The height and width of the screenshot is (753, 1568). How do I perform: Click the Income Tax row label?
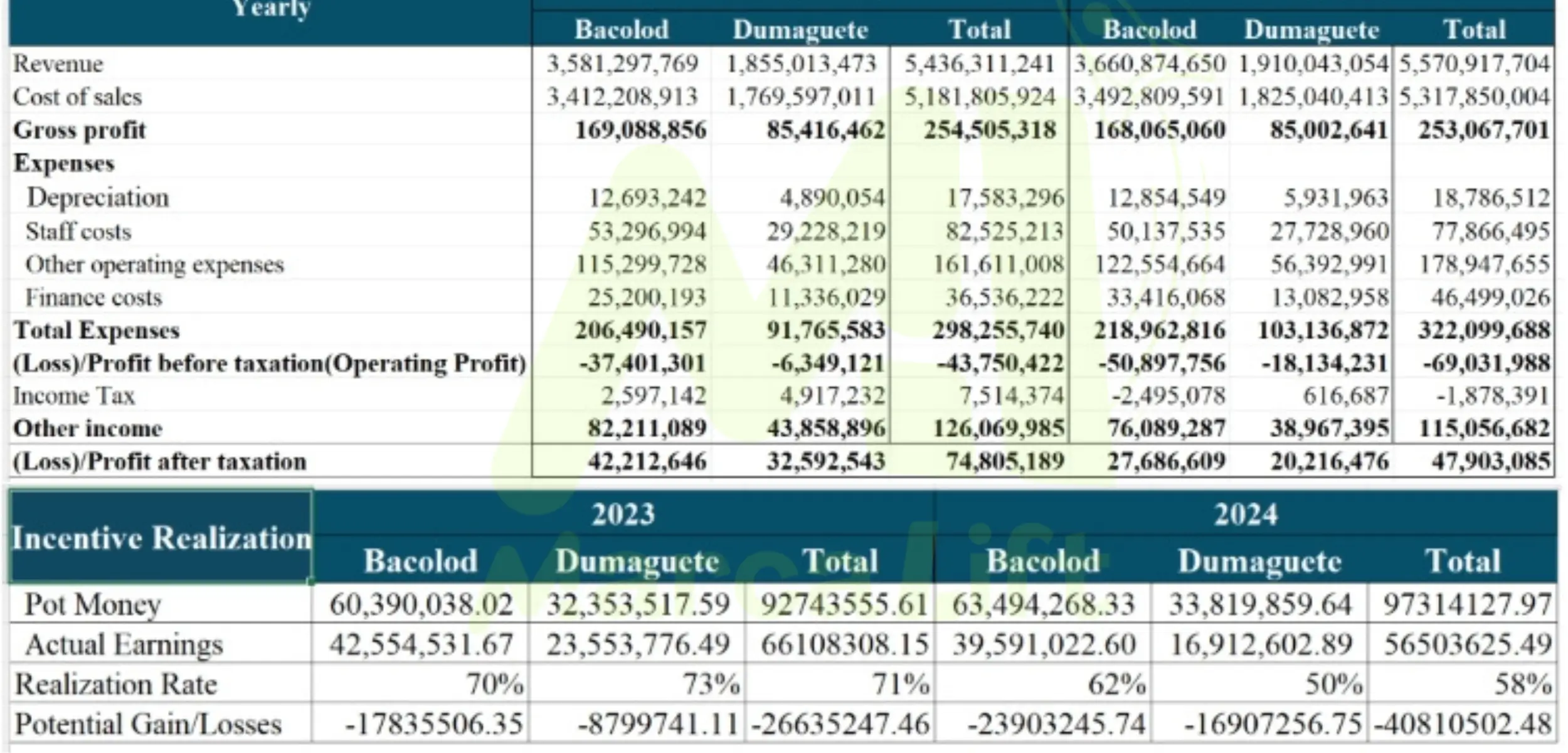click(x=74, y=397)
